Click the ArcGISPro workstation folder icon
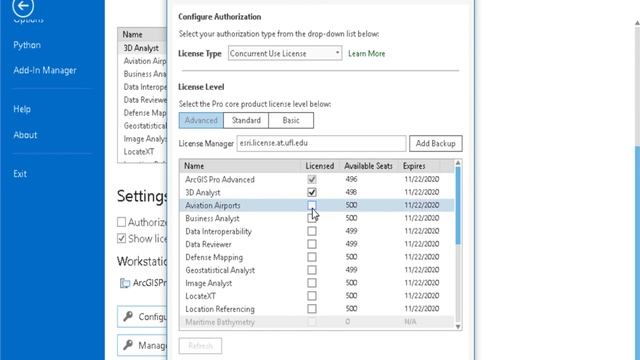 [124, 283]
